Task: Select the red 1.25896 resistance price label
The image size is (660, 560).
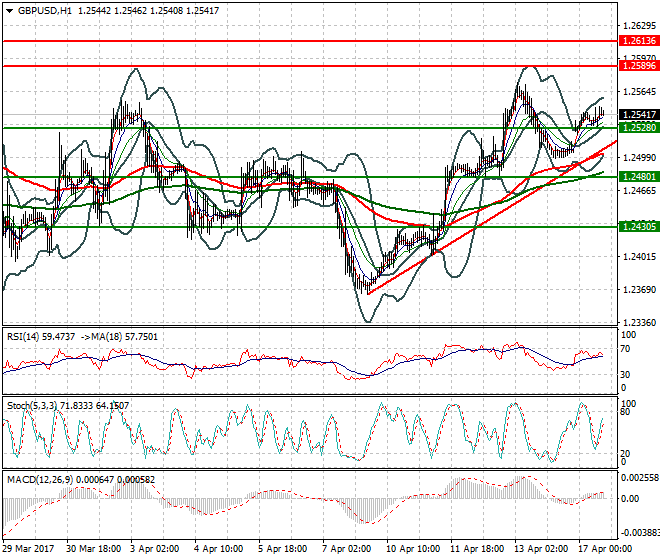Action: (x=639, y=66)
